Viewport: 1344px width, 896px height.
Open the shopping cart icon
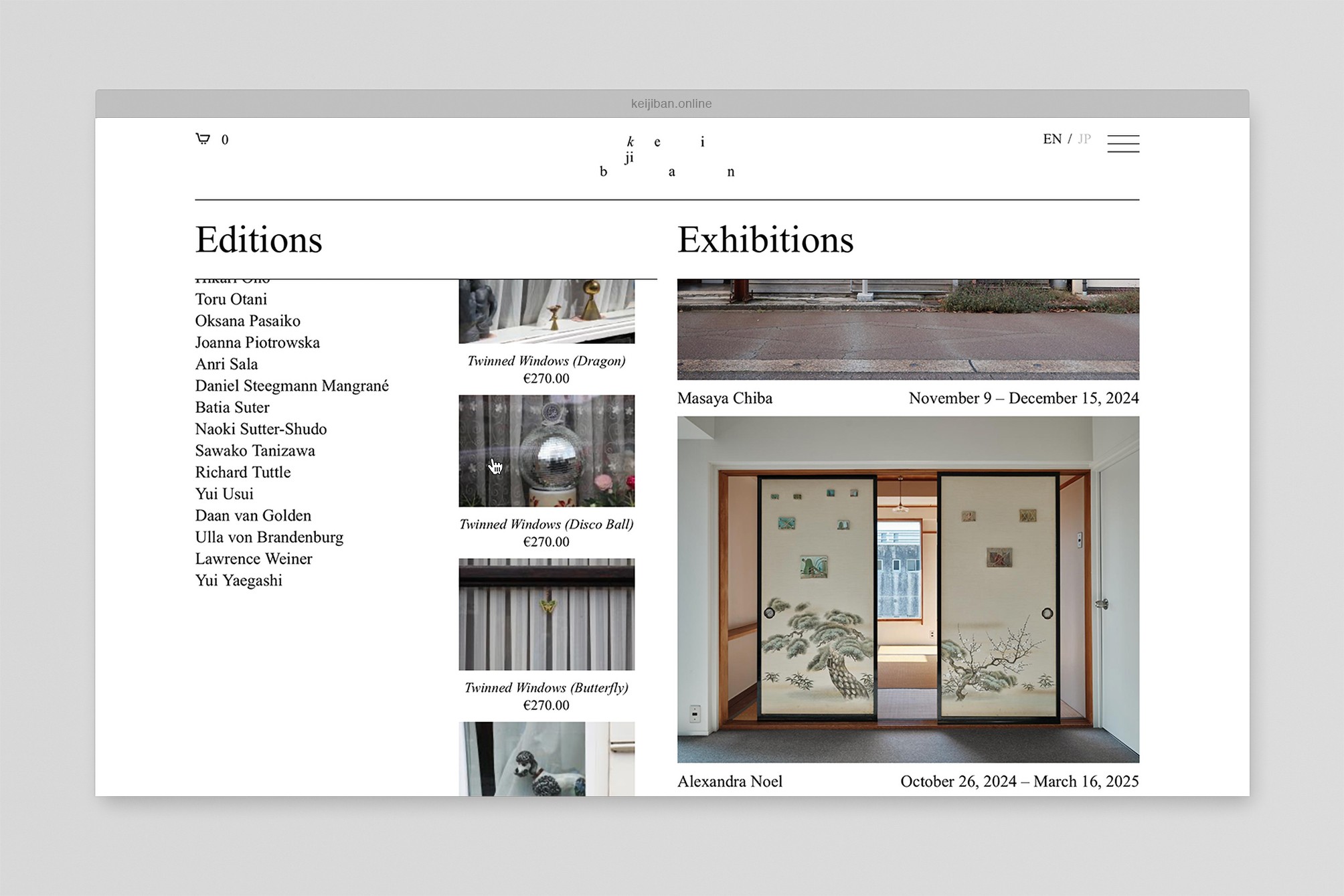point(204,139)
